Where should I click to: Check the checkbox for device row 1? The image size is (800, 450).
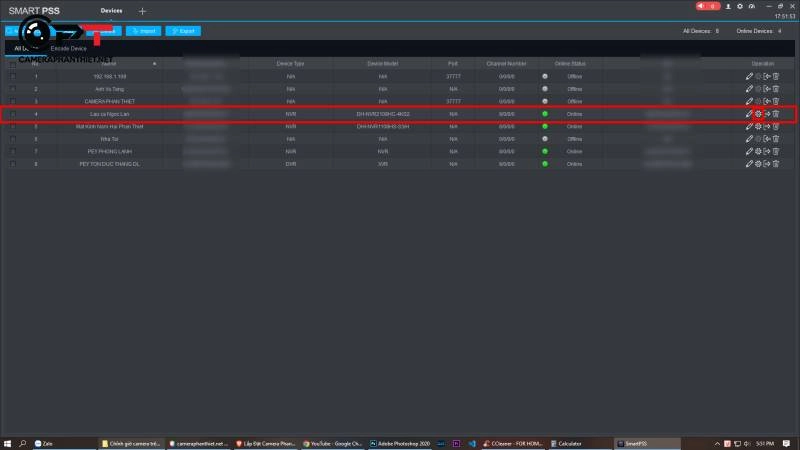click(13, 76)
